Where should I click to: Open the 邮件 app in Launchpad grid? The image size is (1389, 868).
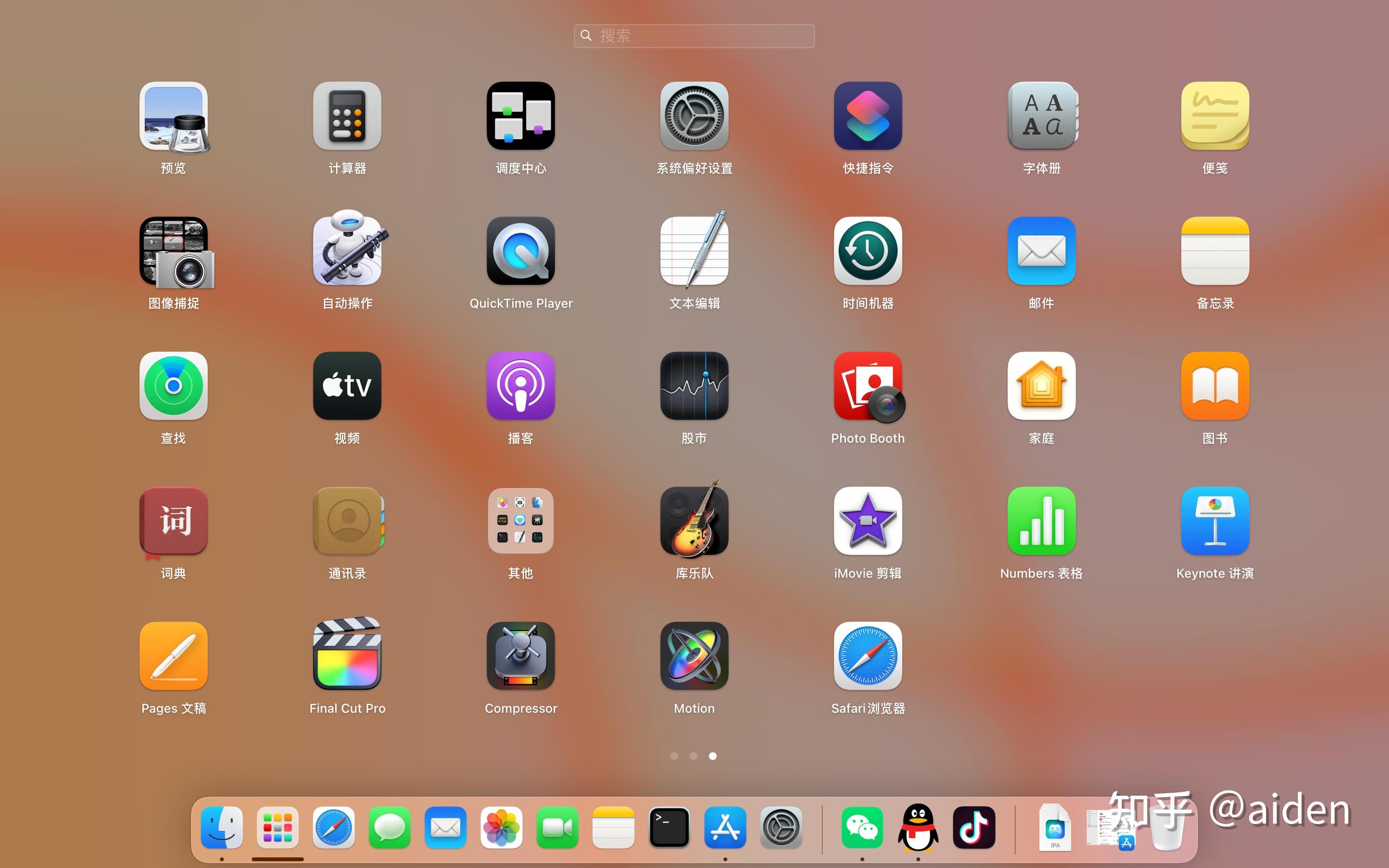[x=1042, y=251]
